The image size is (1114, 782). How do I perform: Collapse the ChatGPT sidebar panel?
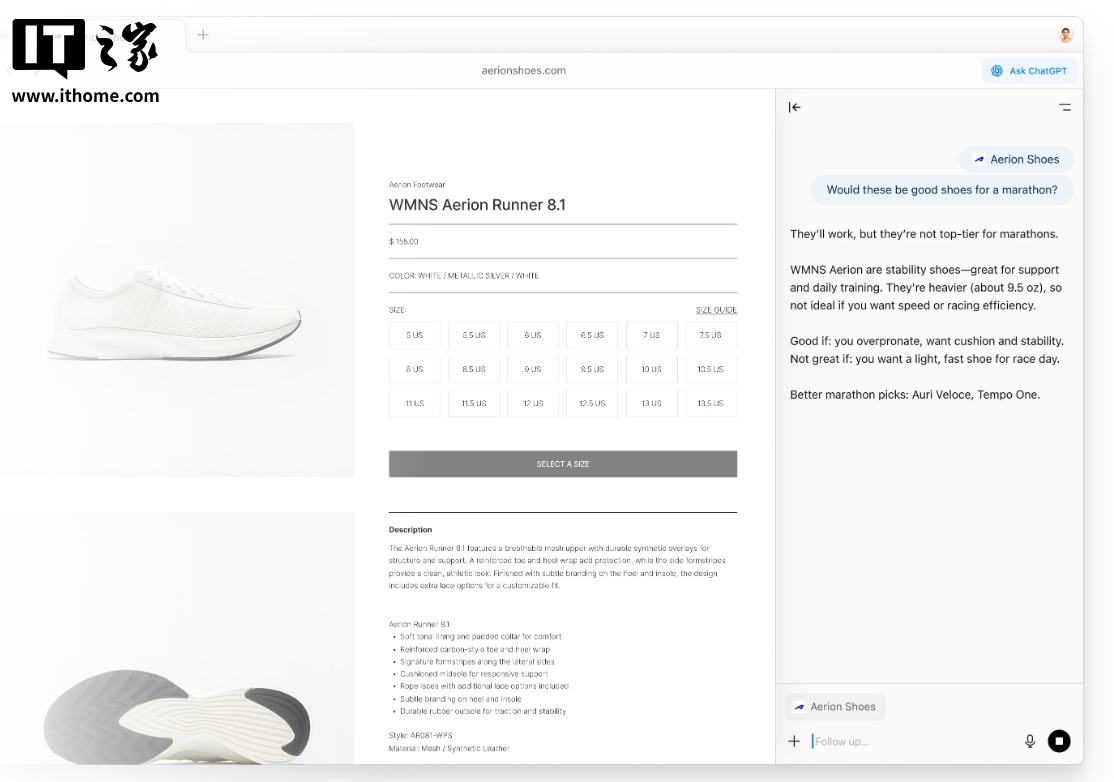tap(794, 107)
